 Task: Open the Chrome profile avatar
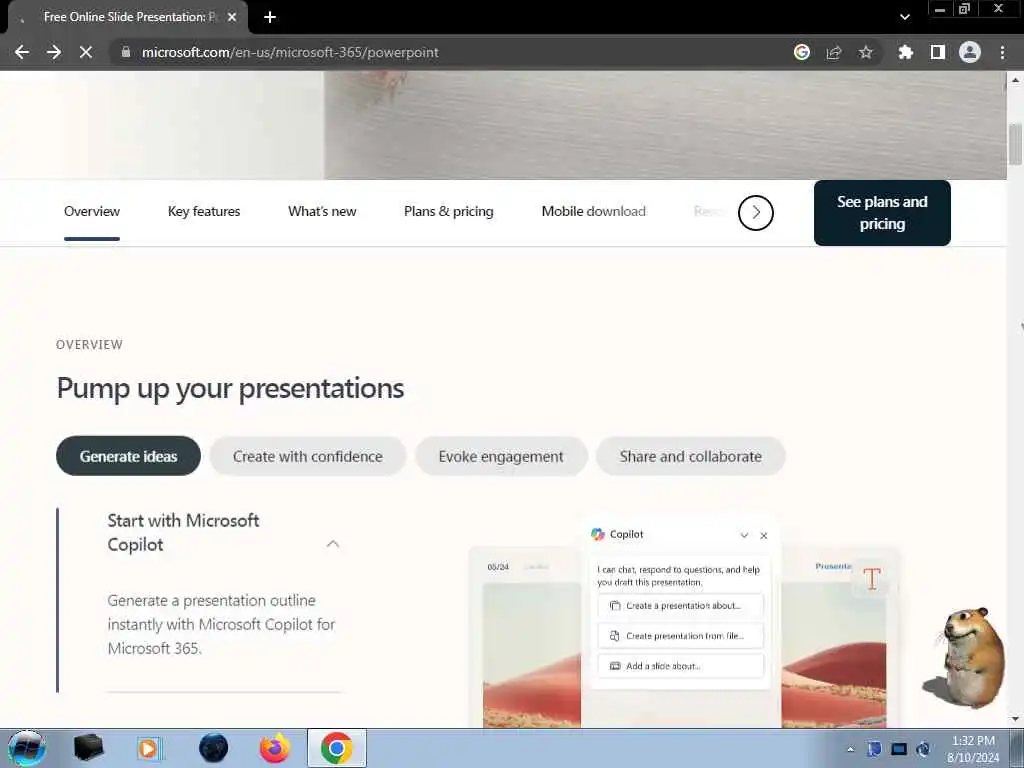coord(969,52)
